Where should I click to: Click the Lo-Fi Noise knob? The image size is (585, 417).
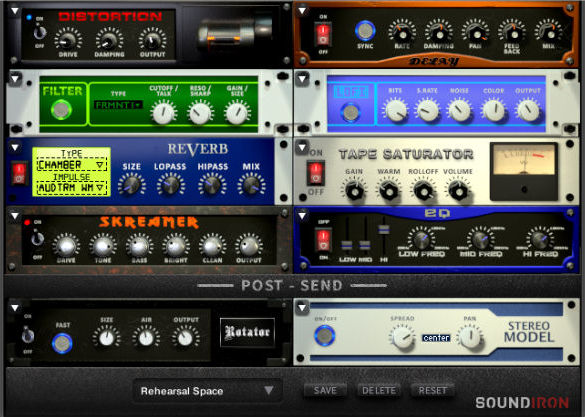point(459,111)
